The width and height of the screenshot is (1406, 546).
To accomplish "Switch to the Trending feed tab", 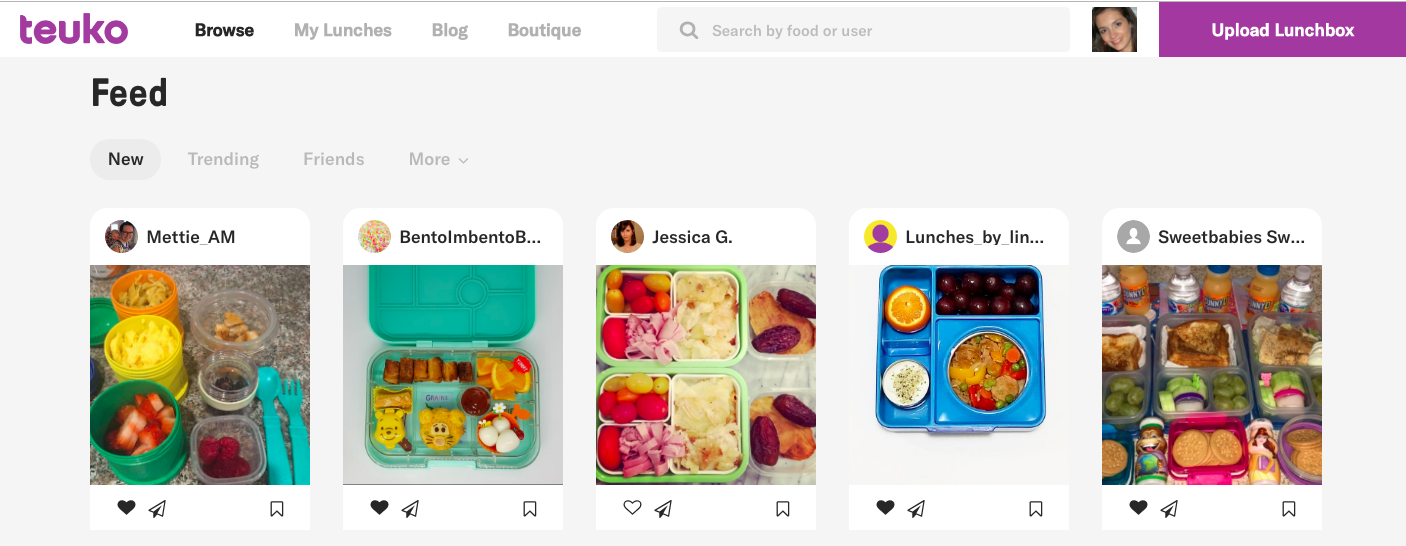I will 223,159.
